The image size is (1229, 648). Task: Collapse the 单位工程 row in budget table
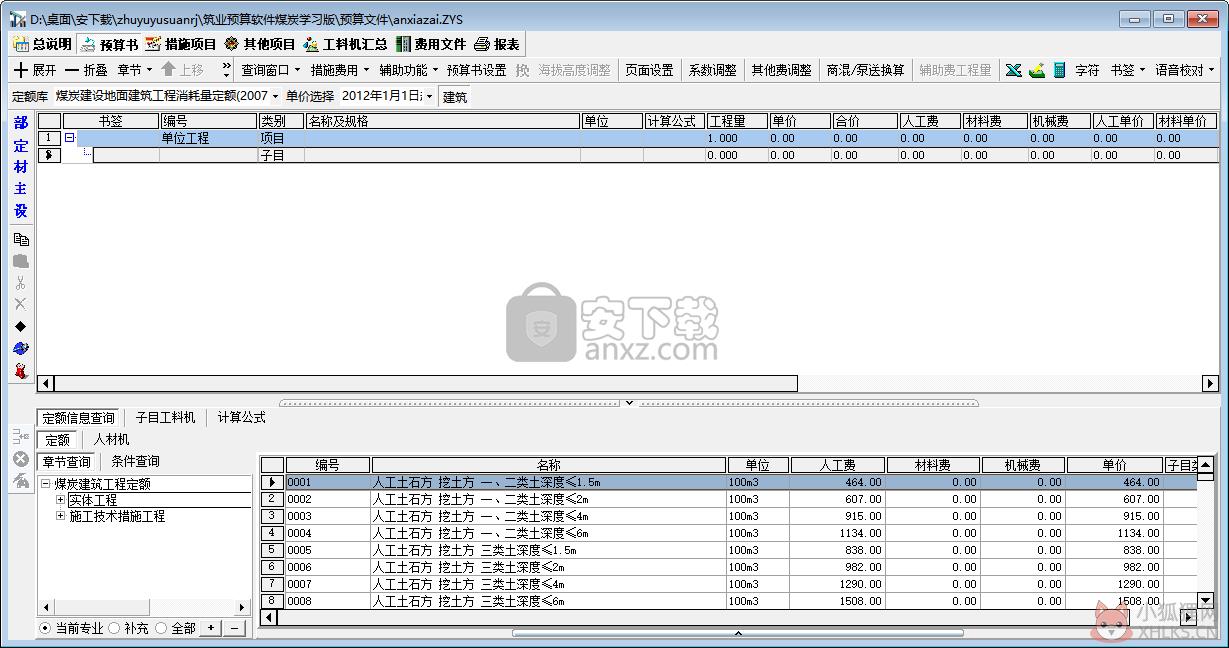pos(70,138)
